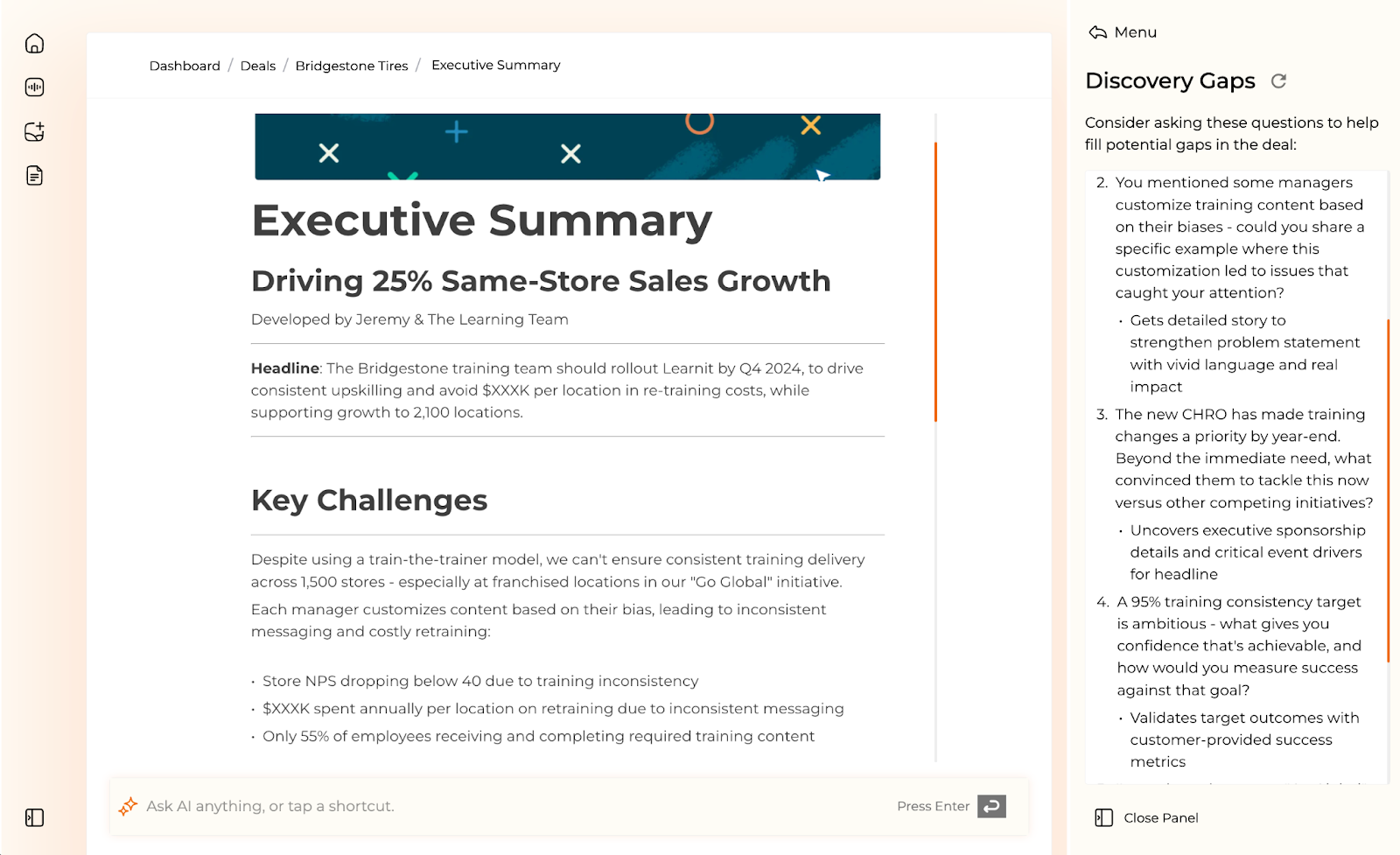Open the Deals breadcrumb
The image size is (1400, 855).
[x=258, y=66]
